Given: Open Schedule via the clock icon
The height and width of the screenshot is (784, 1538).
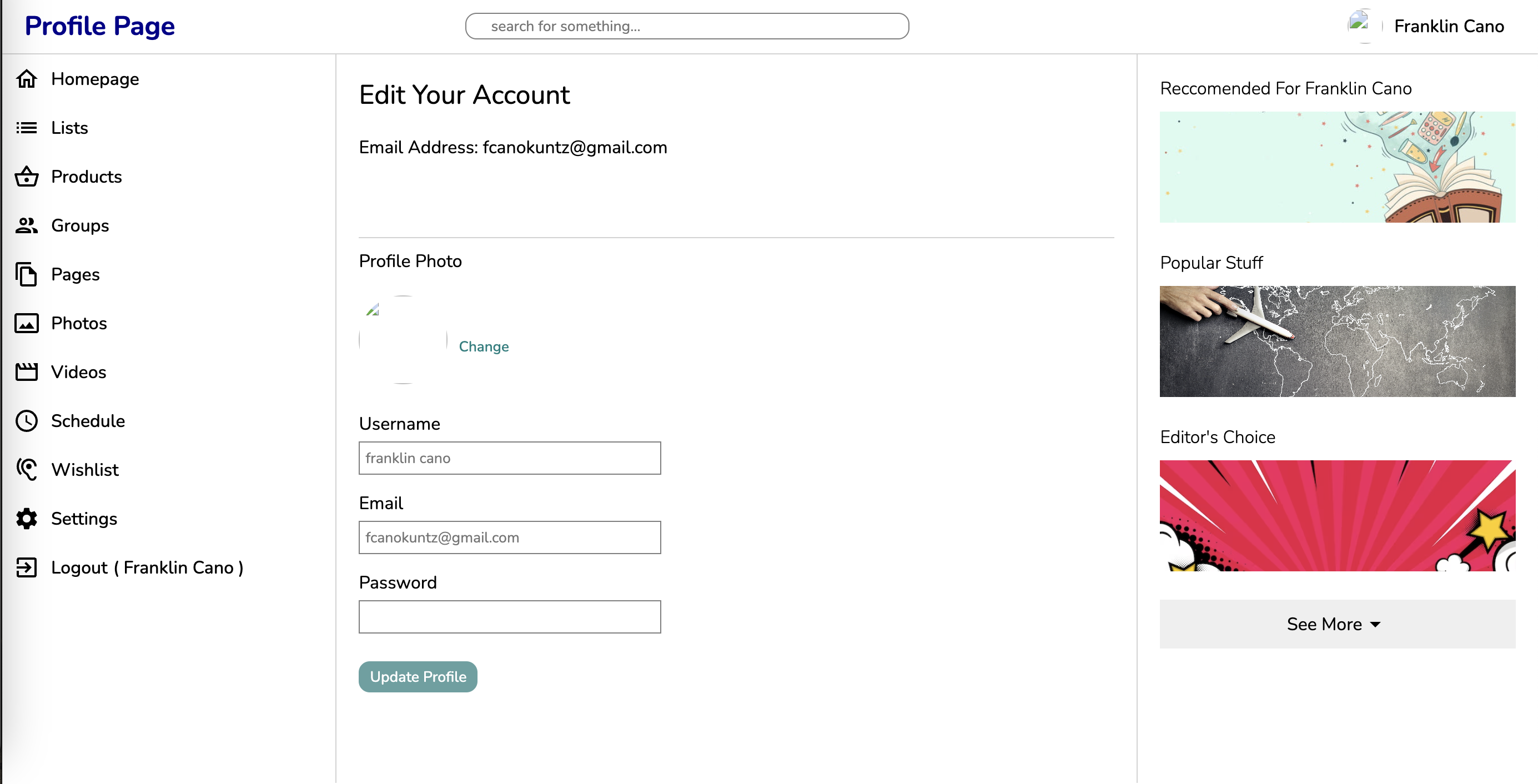Looking at the screenshot, I should (x=27, y=420).
